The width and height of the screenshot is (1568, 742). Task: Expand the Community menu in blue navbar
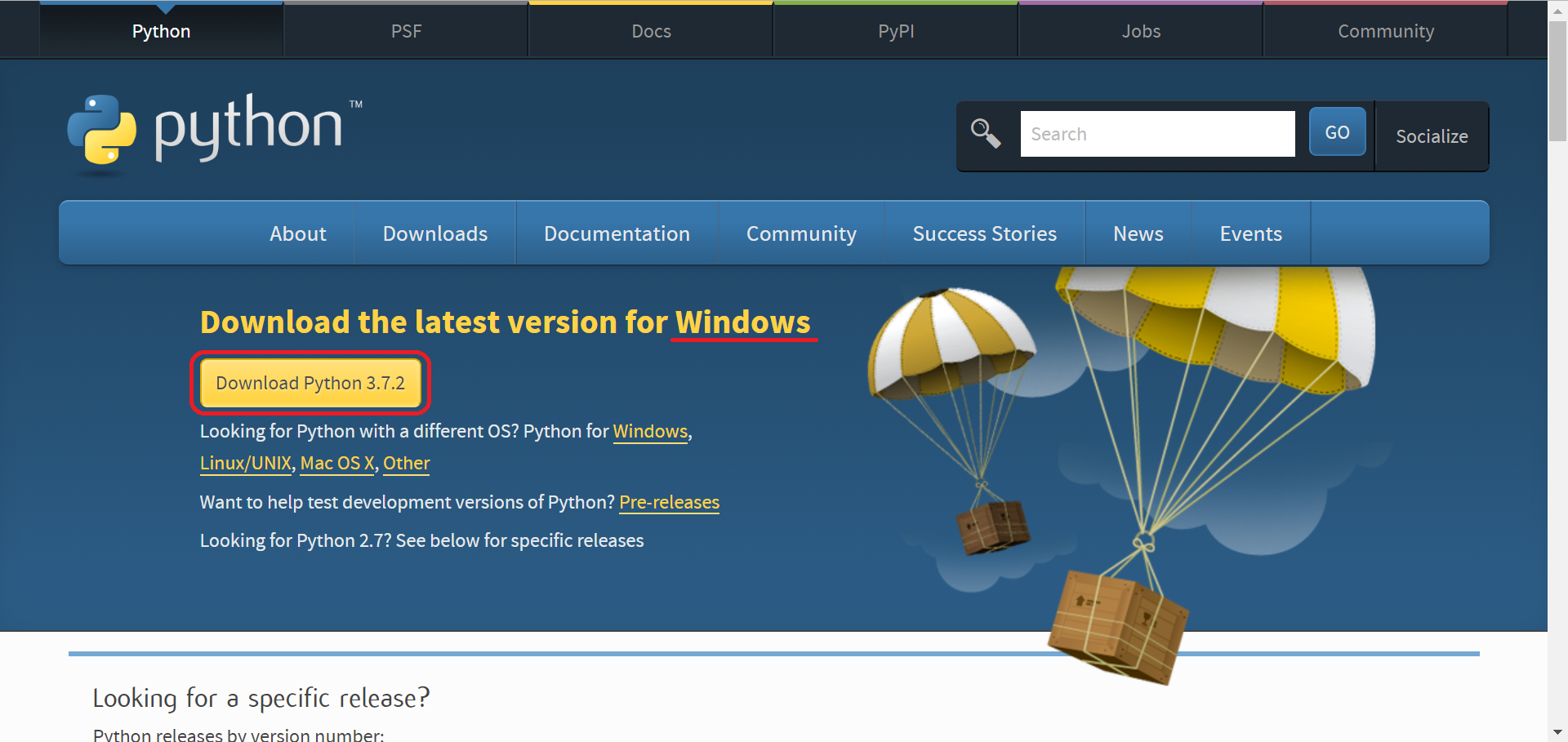800,233
